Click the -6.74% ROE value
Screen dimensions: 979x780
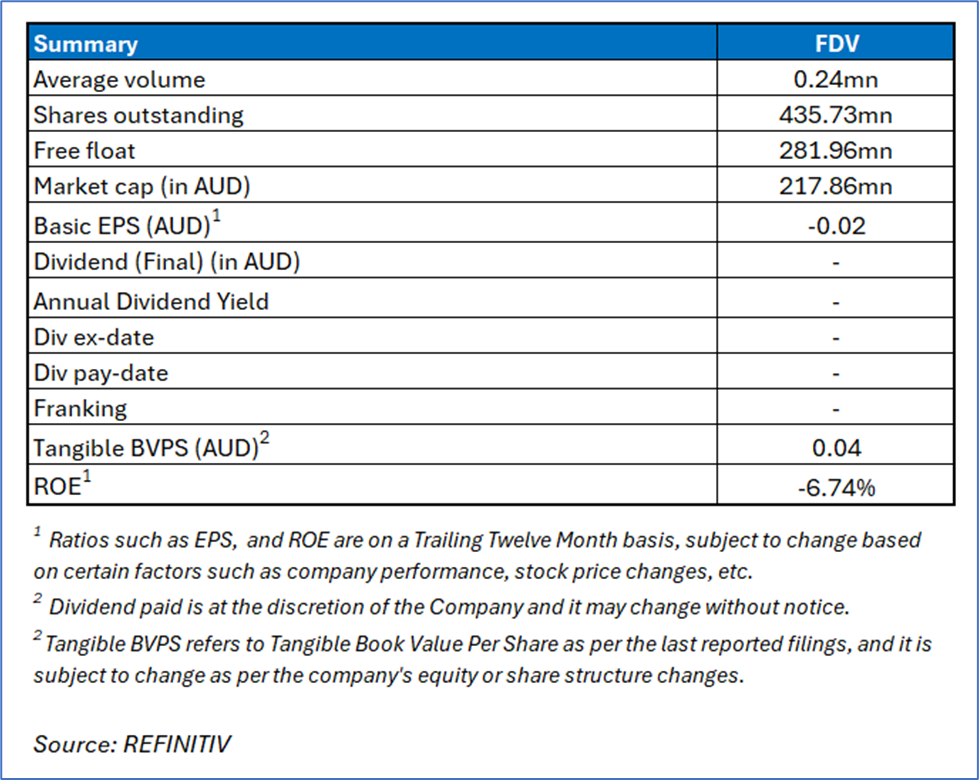click(835, 487)
